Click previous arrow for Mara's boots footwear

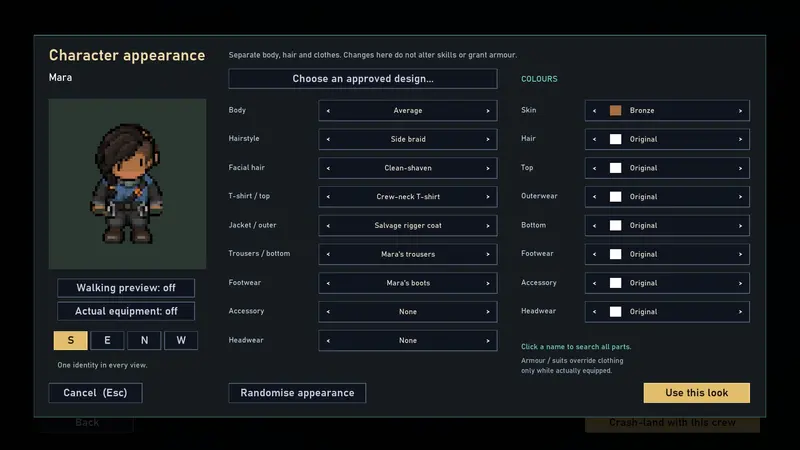[328, 283]
